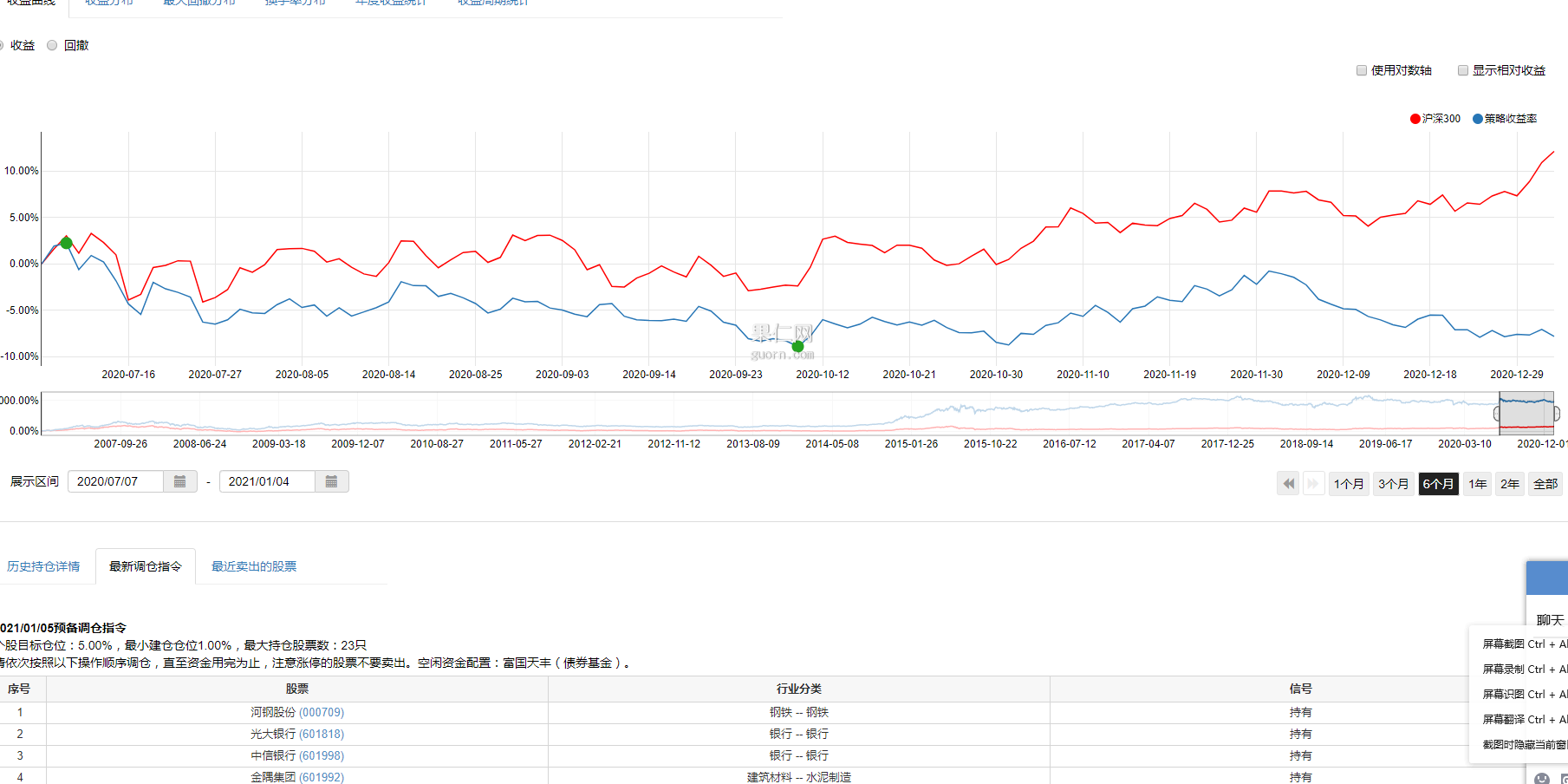Click the rewind double-arrow button
This screenshot has width=1568, height=784.
coord(1289,484)
